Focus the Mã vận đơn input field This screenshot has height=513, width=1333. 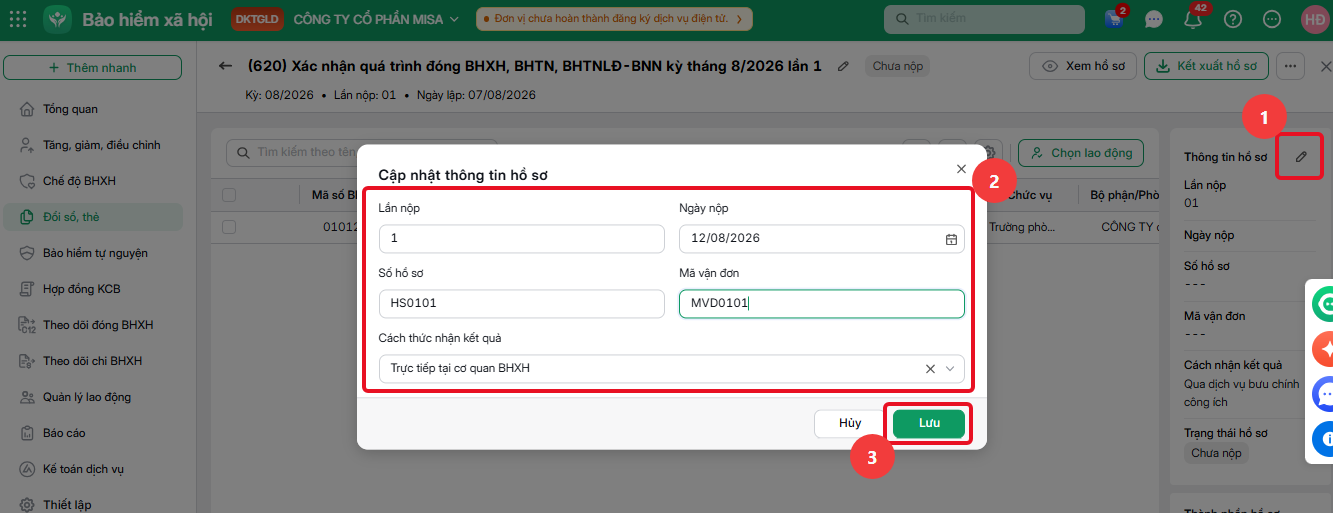822,304
